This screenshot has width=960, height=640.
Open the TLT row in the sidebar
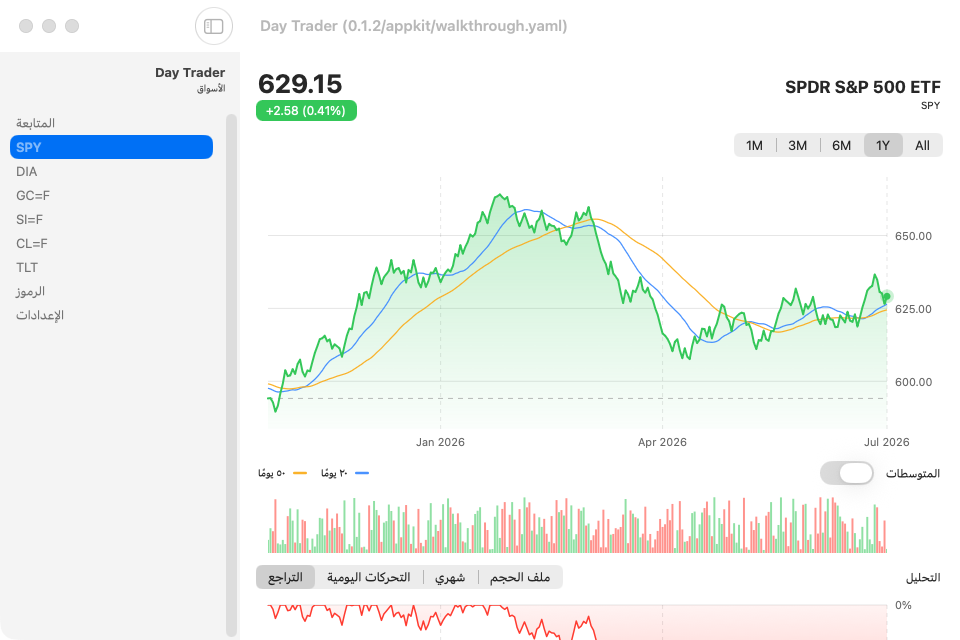(x=111, y=267)
